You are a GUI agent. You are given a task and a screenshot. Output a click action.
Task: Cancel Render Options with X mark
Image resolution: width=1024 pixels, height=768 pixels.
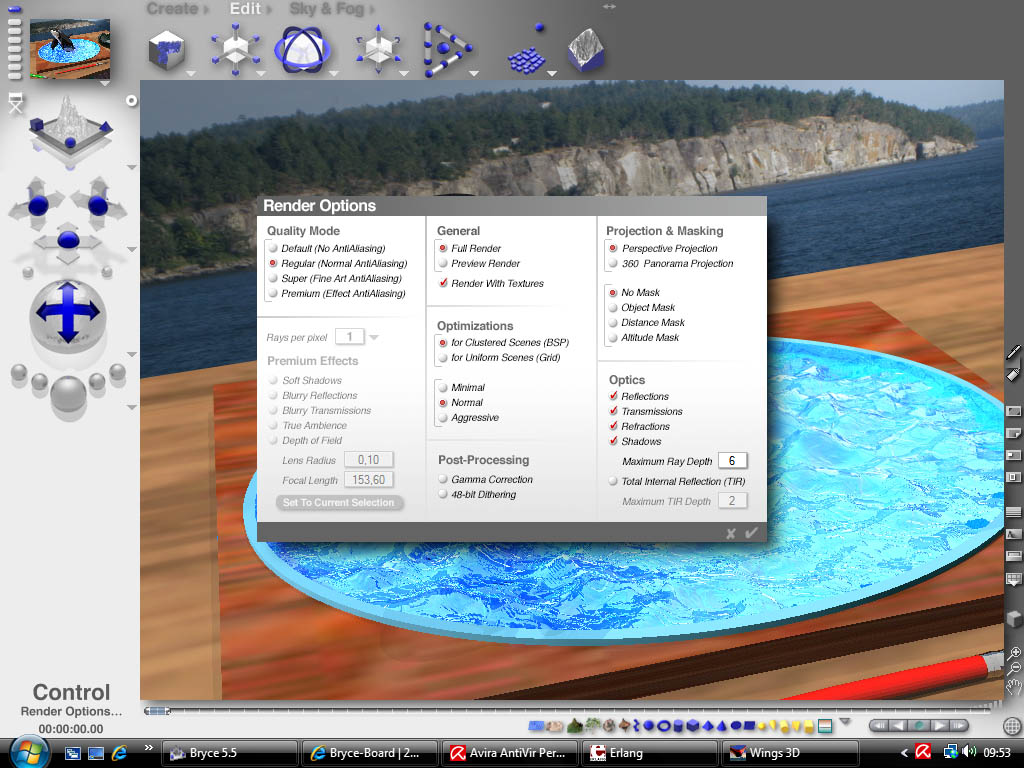731,534
